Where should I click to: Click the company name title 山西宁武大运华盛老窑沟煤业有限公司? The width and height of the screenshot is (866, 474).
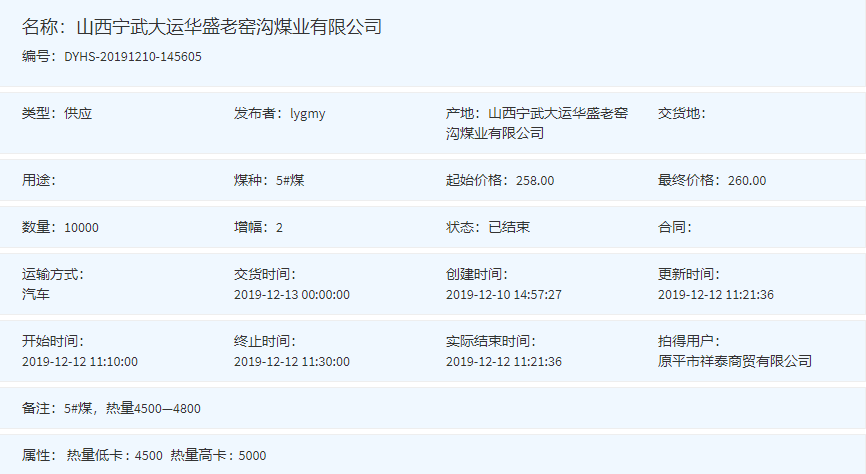pyautogui.click(x=229, y=27)
